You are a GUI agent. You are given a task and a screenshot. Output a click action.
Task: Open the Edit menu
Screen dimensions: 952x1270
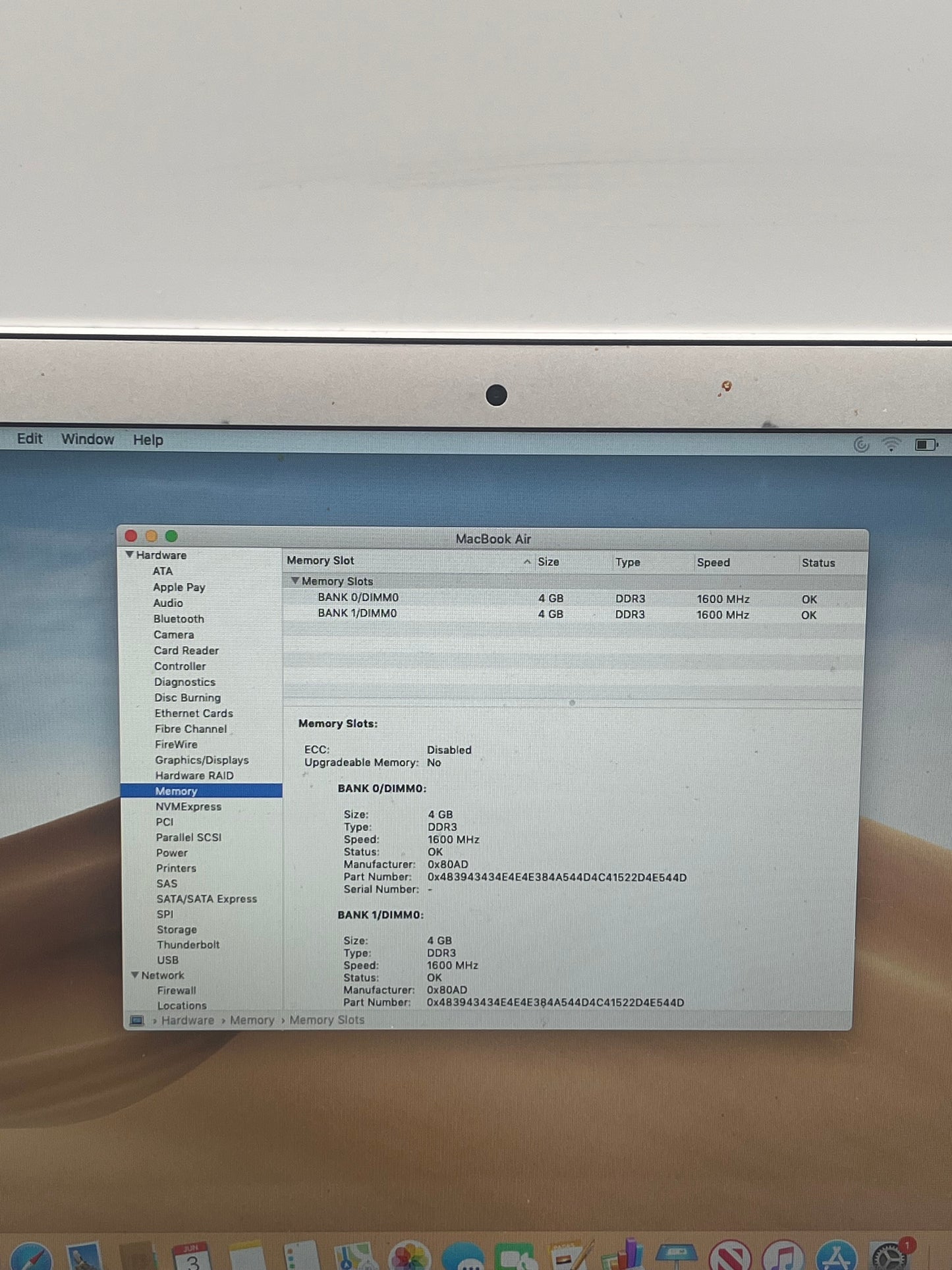coord(30,439)
